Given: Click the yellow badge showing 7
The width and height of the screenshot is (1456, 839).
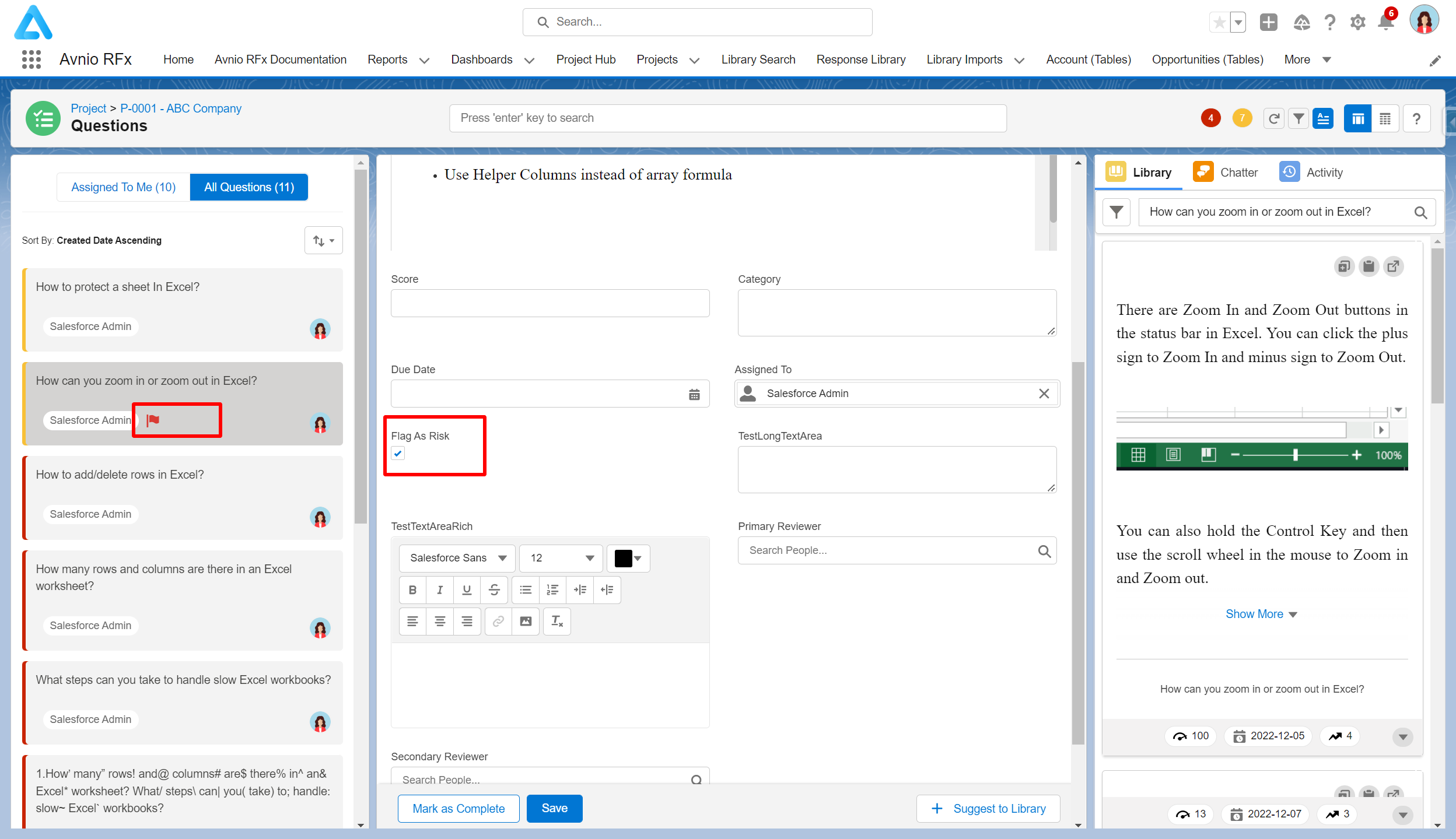Looking at the screenshot, I should point(1242,118).
